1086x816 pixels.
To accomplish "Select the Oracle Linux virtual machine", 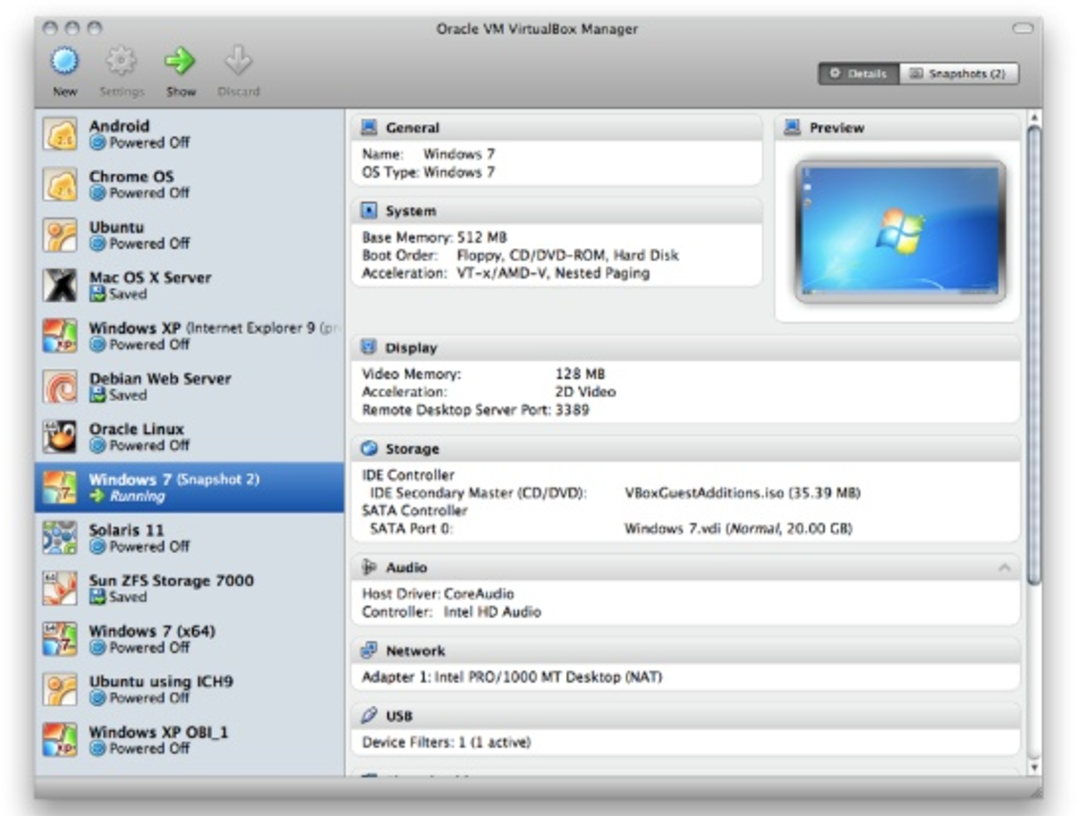I will pyautogui.click(x=190, y=438).
